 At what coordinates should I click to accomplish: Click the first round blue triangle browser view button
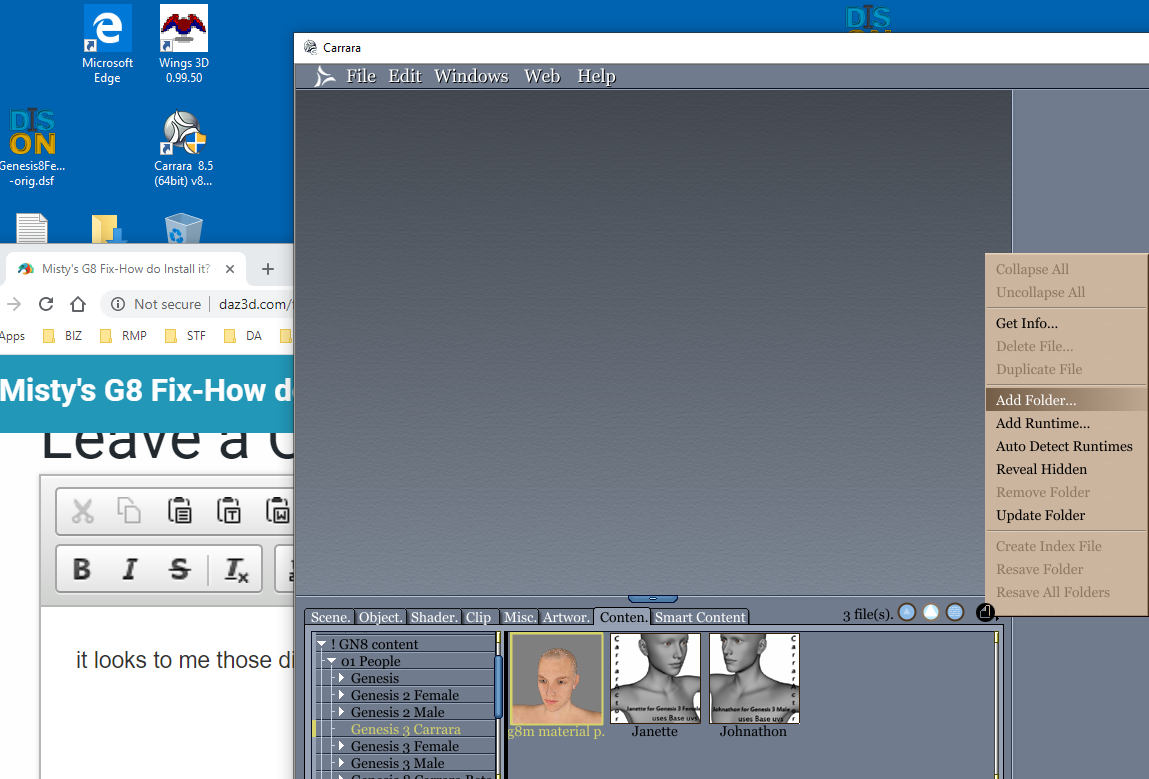(x=906, y=612)
